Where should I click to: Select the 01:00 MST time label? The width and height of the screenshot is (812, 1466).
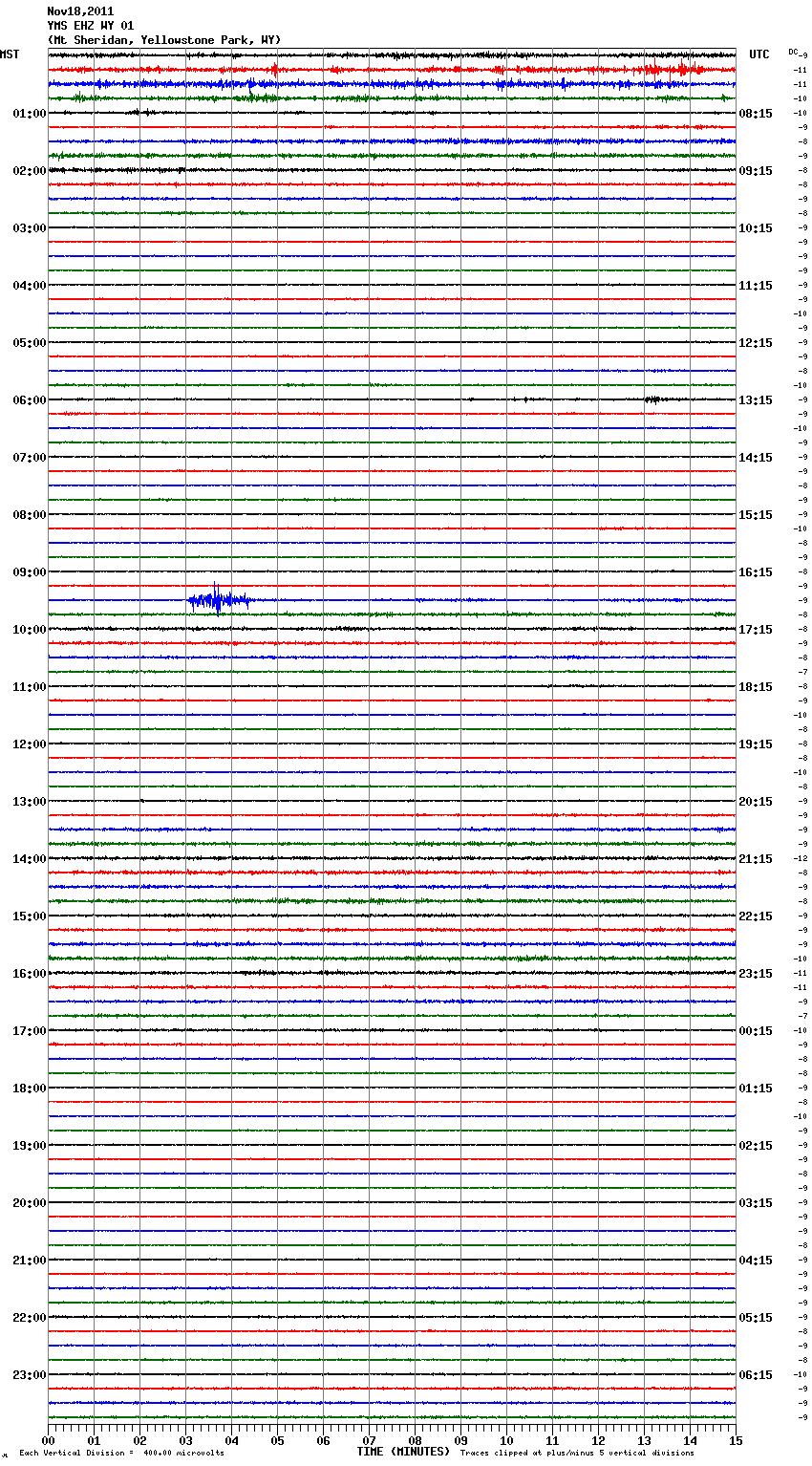[30, 114]
